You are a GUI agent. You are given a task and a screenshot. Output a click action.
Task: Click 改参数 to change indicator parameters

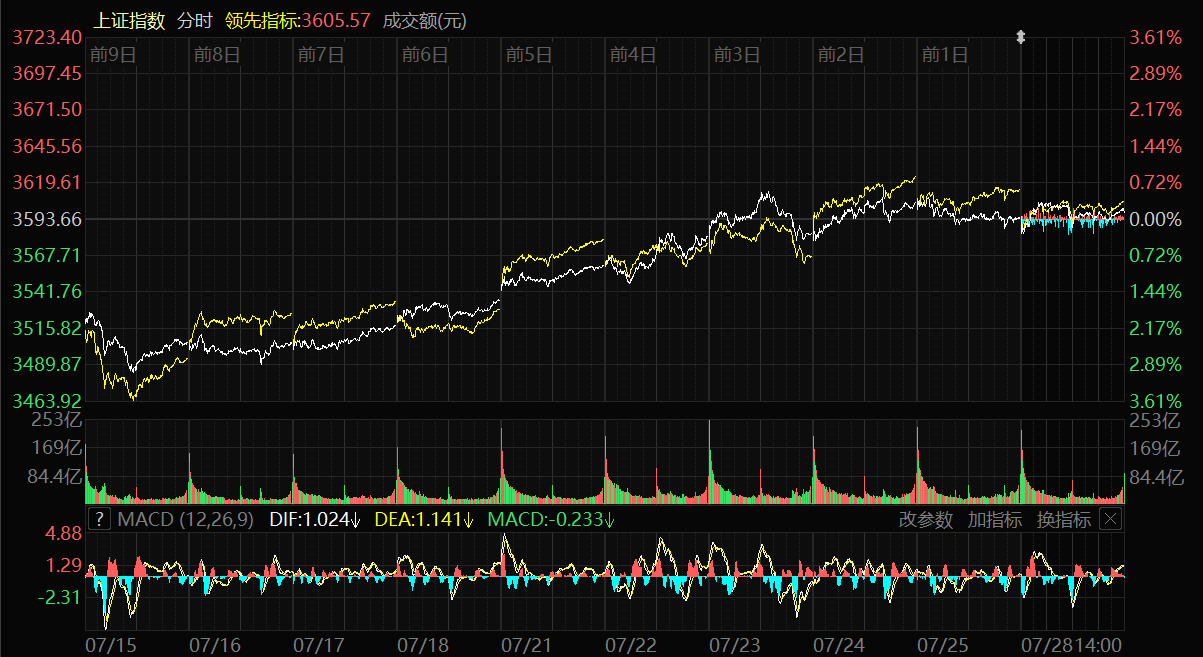[x=925, y=519]
